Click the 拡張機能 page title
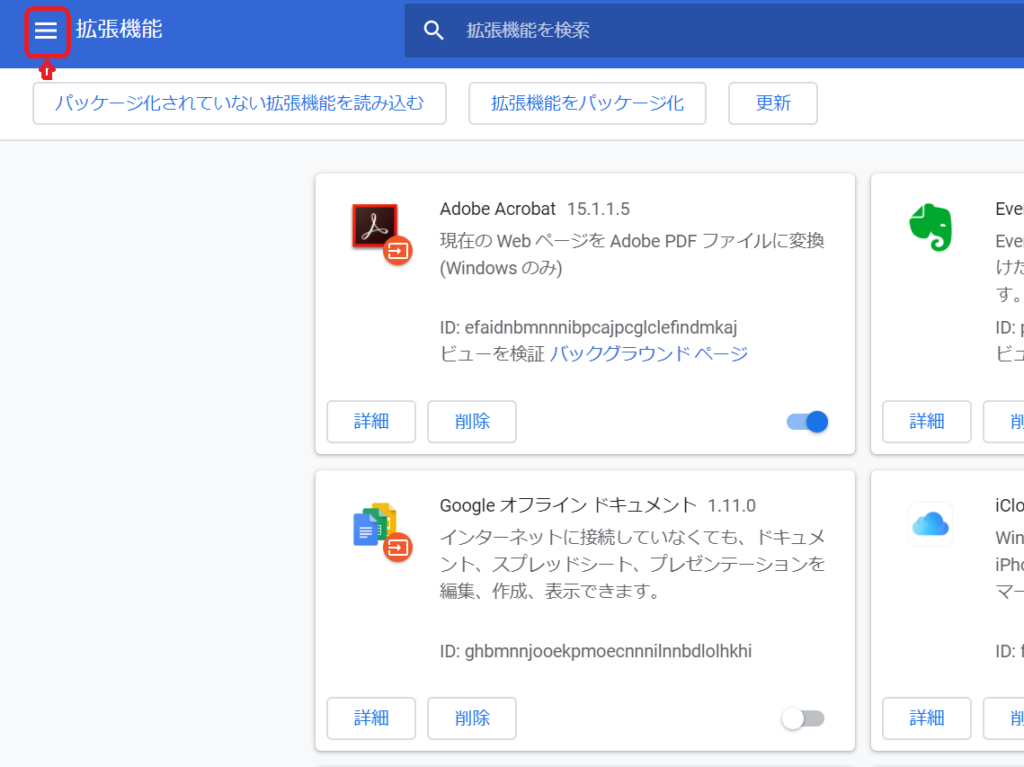The width and height of the screenshot is (1024, 767). pyautogui.click(x=119, y=29)
